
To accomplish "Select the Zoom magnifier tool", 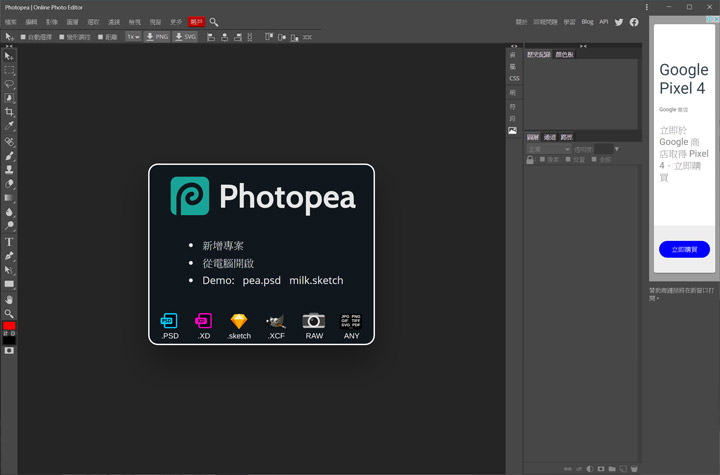I will point(9,314).
